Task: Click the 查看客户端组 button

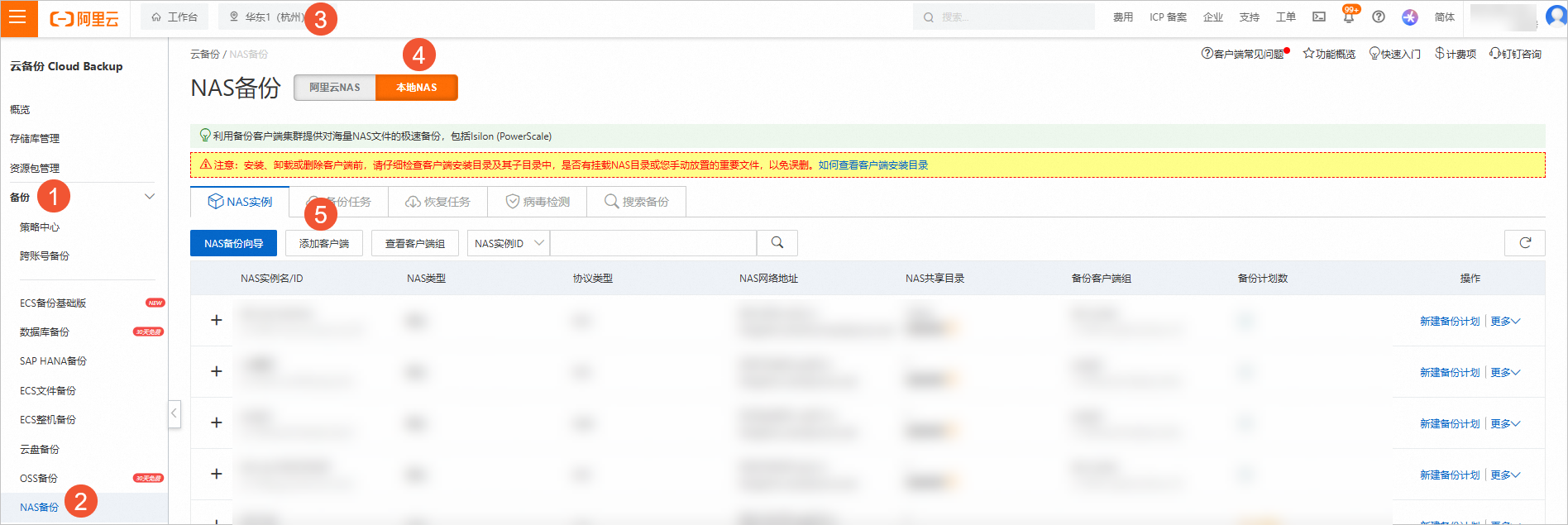Action: (x=415, y=243)
